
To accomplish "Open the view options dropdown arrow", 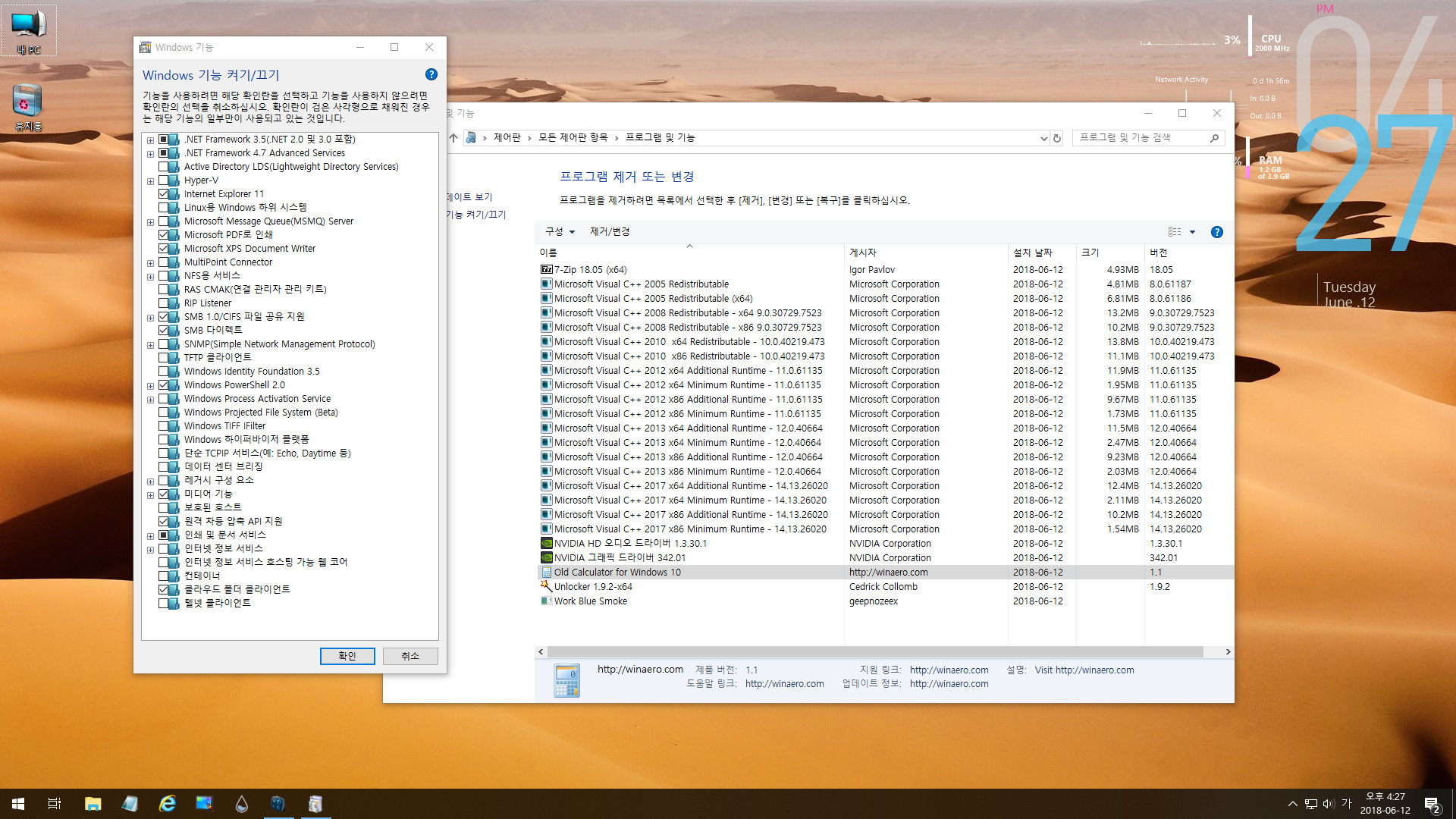I will point(1192,232).
